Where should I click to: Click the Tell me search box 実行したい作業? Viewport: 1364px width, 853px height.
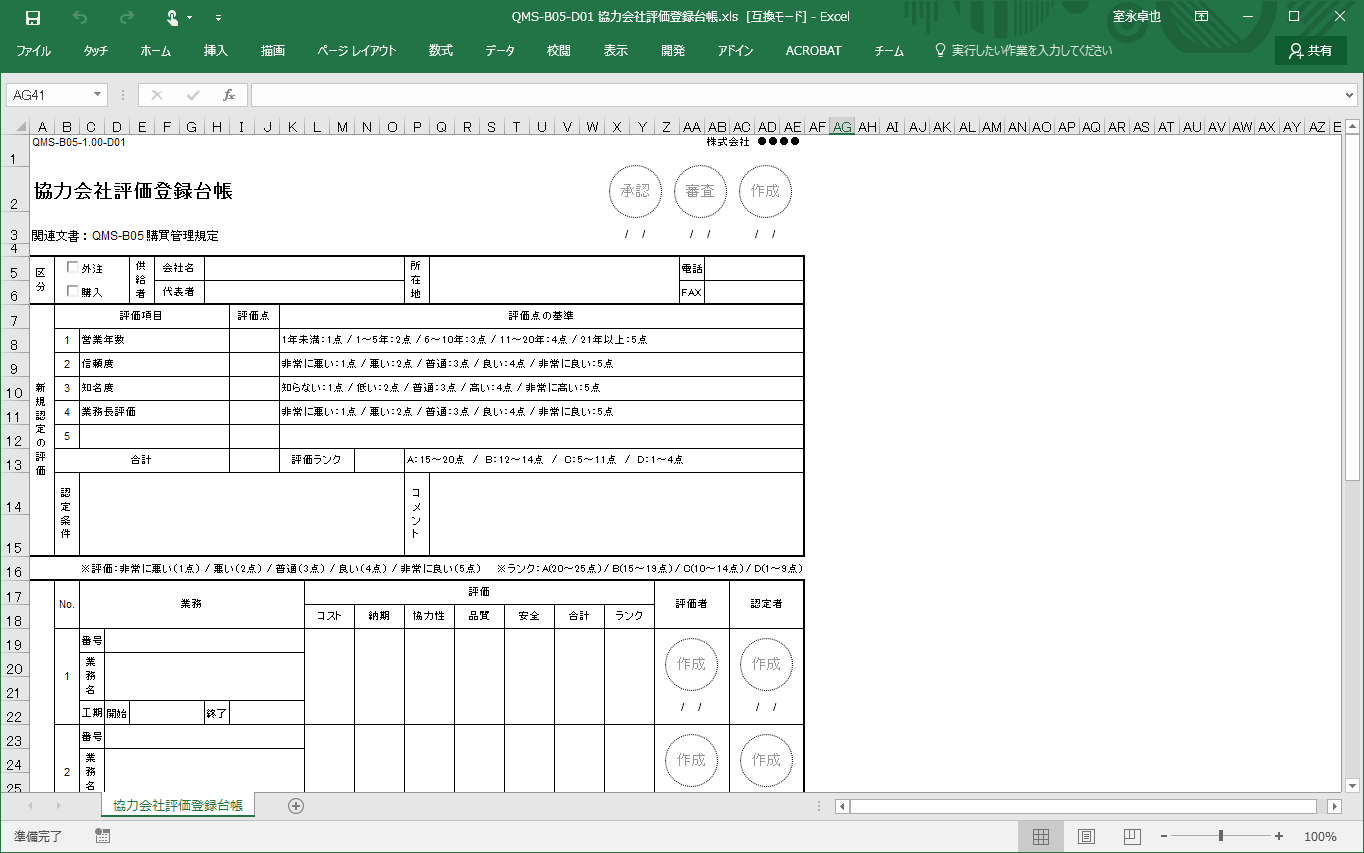(x=1023, y=51)
